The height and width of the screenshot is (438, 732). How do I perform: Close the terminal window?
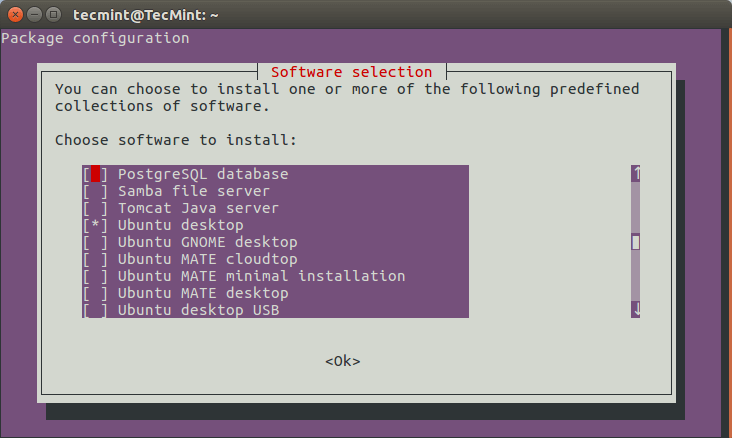[14, 15]
